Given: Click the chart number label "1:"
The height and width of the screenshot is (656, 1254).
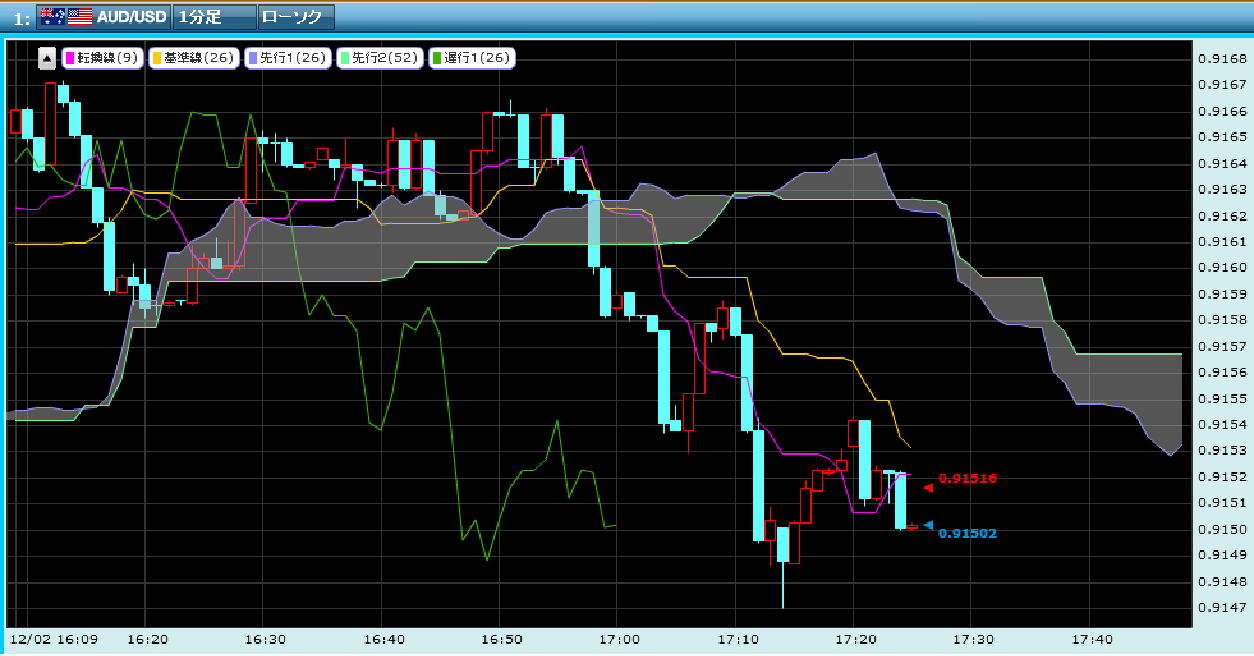Looking at the screenshot, I should coord(22,19).
